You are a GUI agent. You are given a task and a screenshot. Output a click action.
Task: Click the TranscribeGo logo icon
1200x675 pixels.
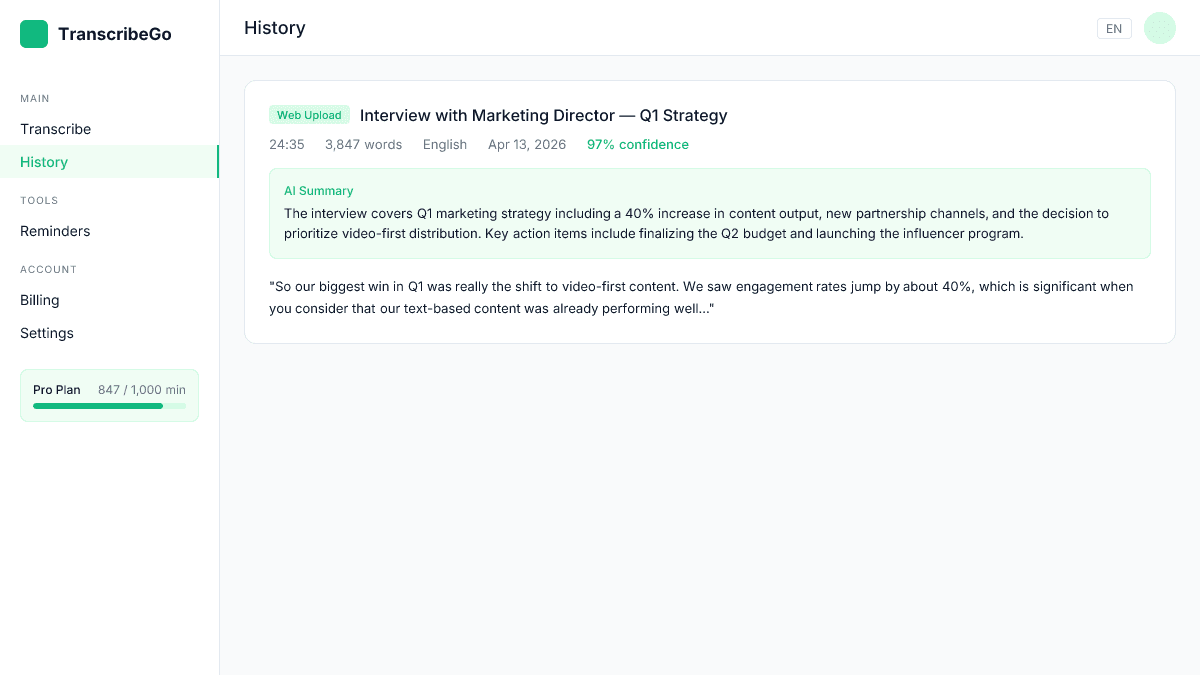(x=33, y=33)
